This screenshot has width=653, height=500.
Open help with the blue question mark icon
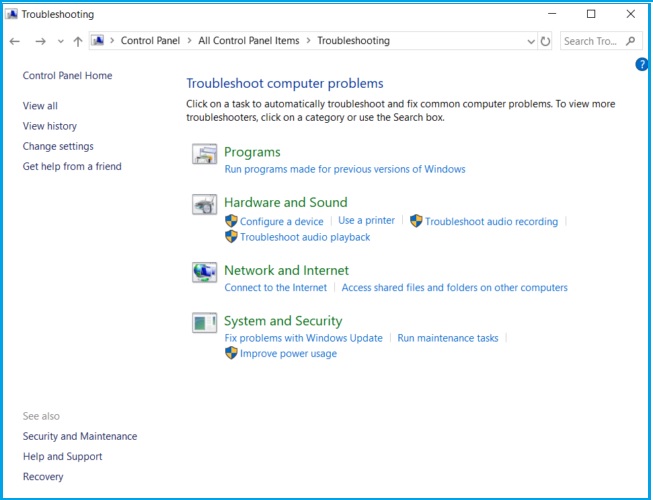(x=642, y=65)
